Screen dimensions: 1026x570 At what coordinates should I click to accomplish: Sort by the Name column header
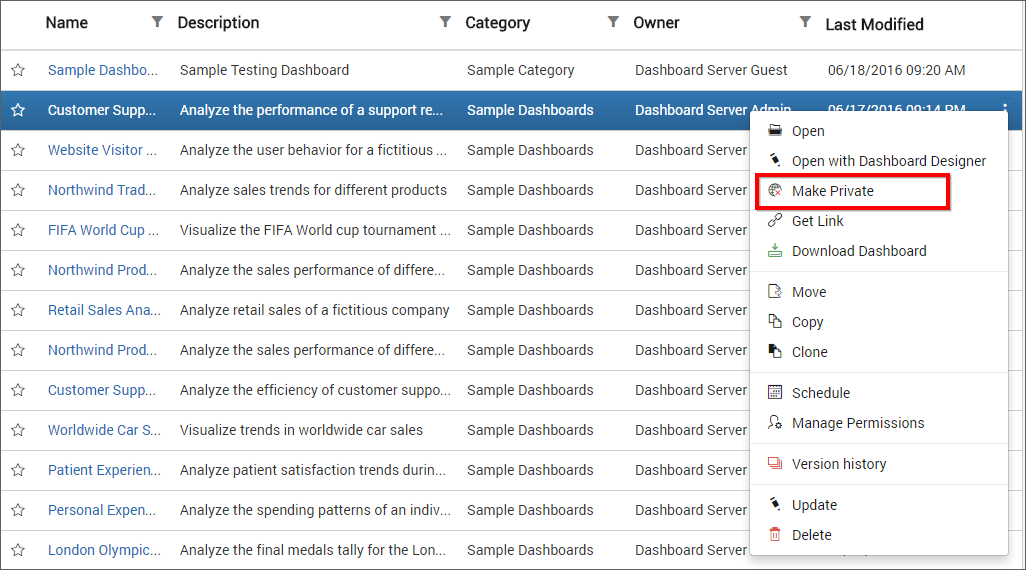tap(67, 22)
